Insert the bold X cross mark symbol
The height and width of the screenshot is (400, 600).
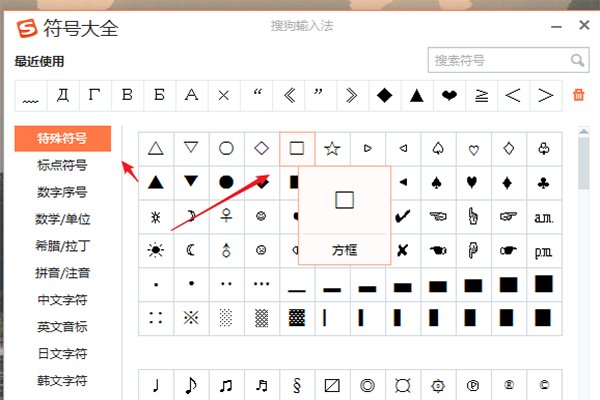point(403,250)
